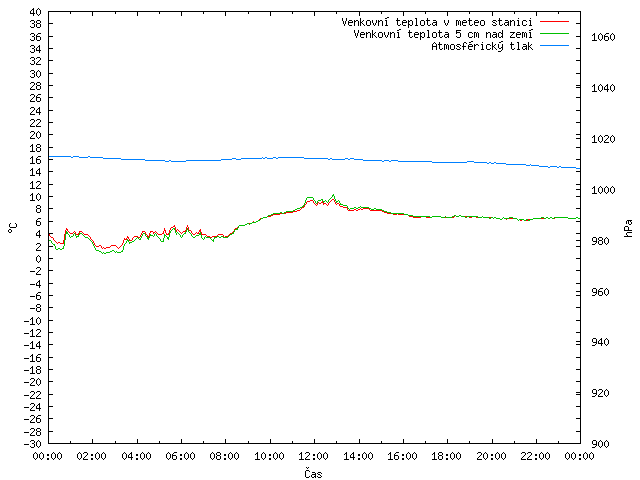Click the green curve minimum near 02:30

[104, 253]
